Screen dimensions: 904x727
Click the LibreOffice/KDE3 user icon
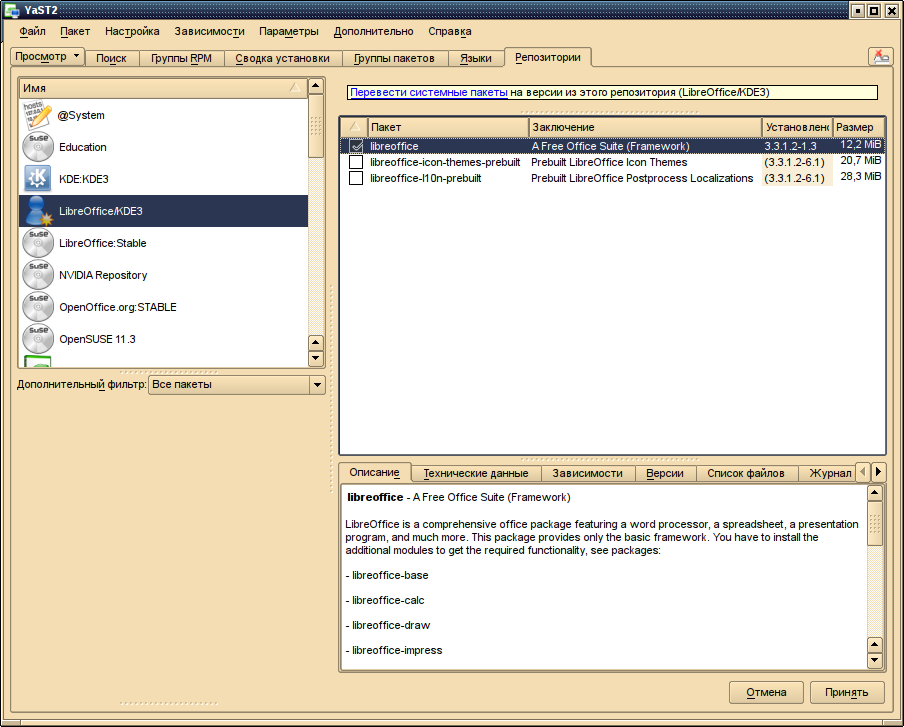tap(38, 210)
